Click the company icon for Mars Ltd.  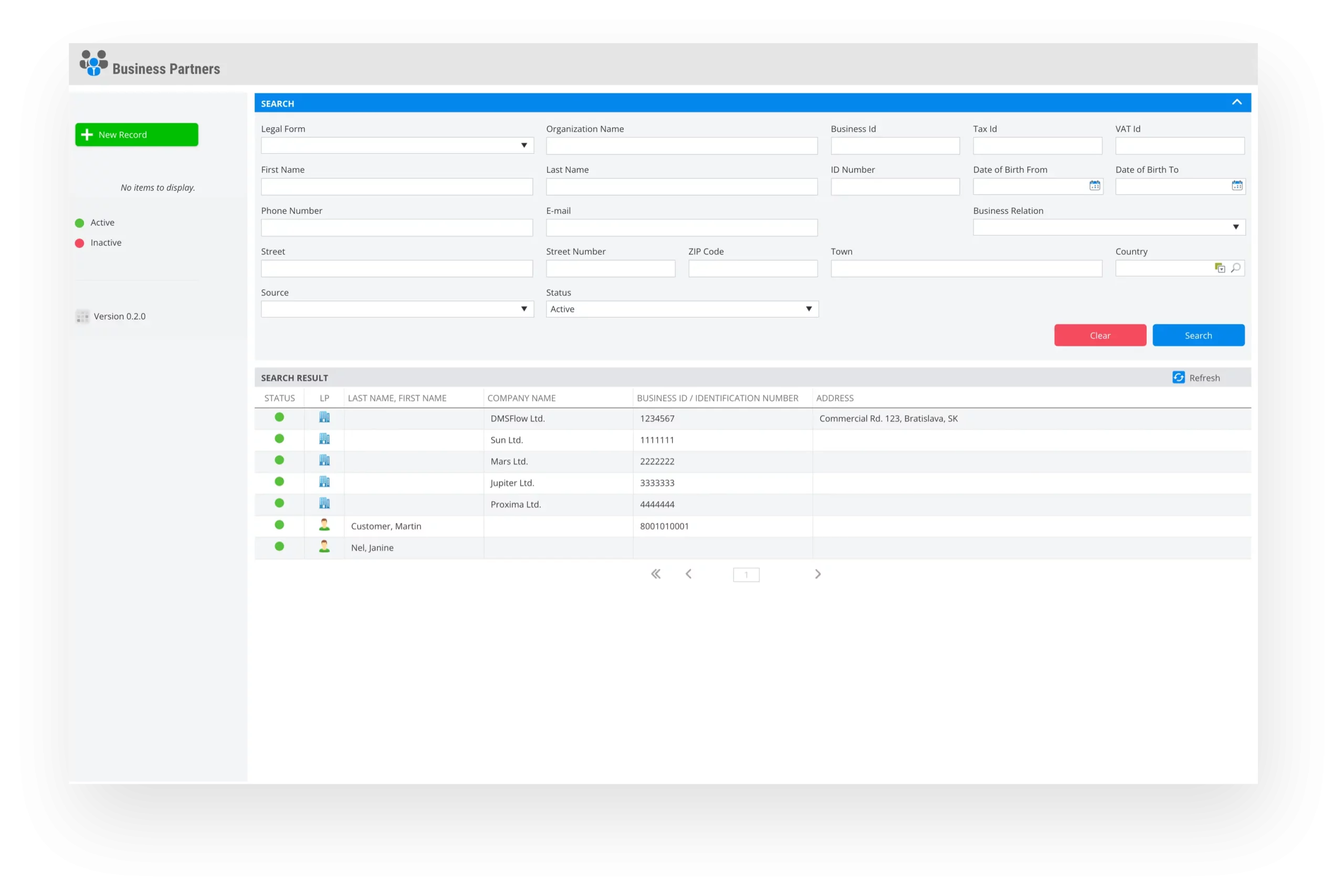[x=324, y=460]
